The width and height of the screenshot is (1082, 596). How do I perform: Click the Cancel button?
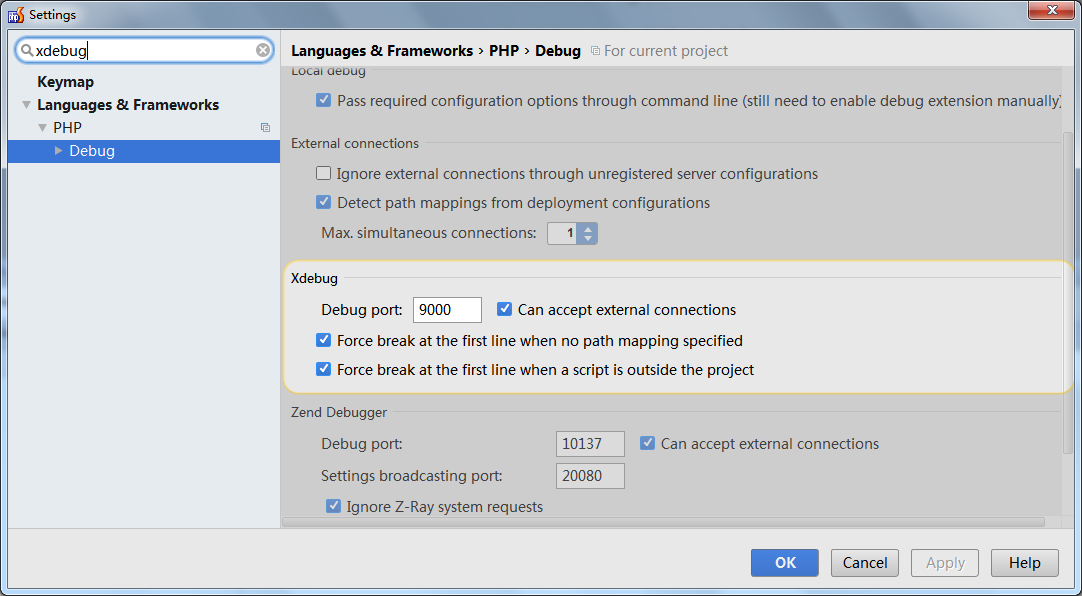pyautogui.click(x=865, y=563)
